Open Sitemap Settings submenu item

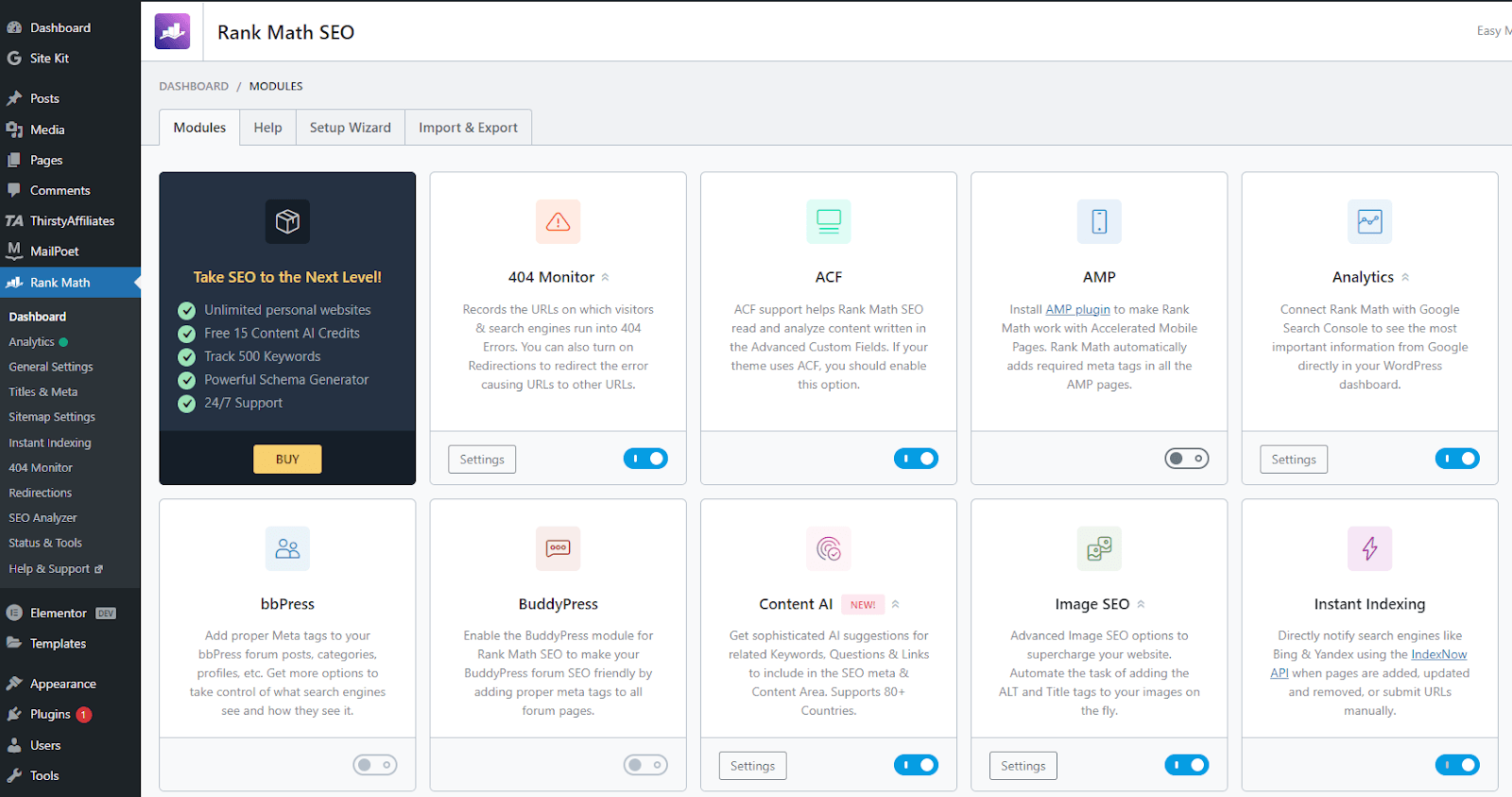click(52, 417)
